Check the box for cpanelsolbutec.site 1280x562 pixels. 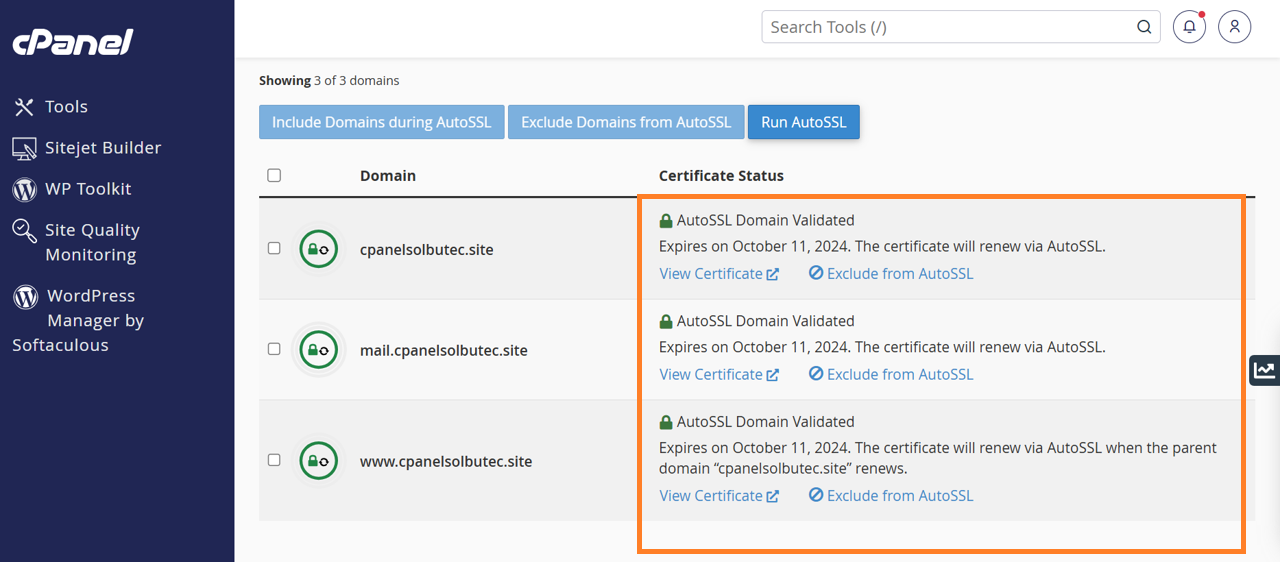pos(274,249)
